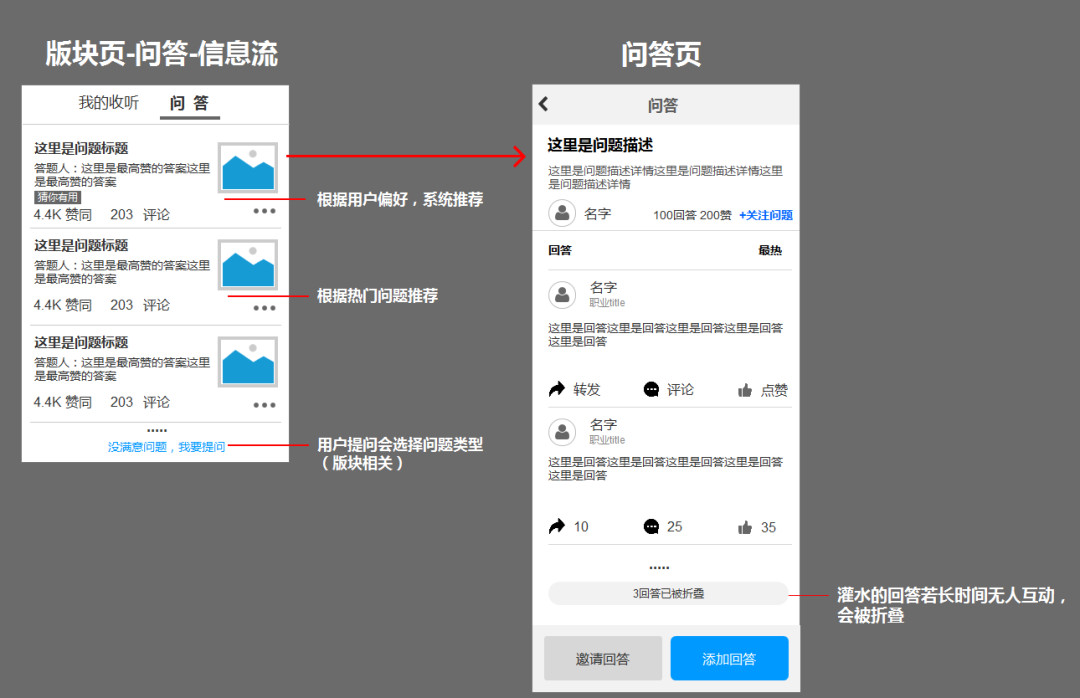Viewport: 1080px width, 698px height.
Task: Click the +关注问题 follow link
Action: tap(765, 215)
